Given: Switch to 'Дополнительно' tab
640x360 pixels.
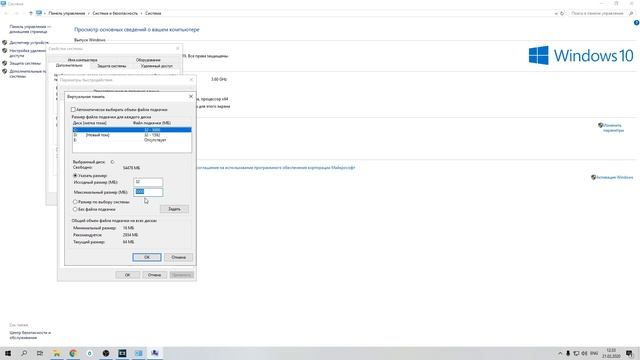Looking at the screenshot, I should [x=69, y=65].
